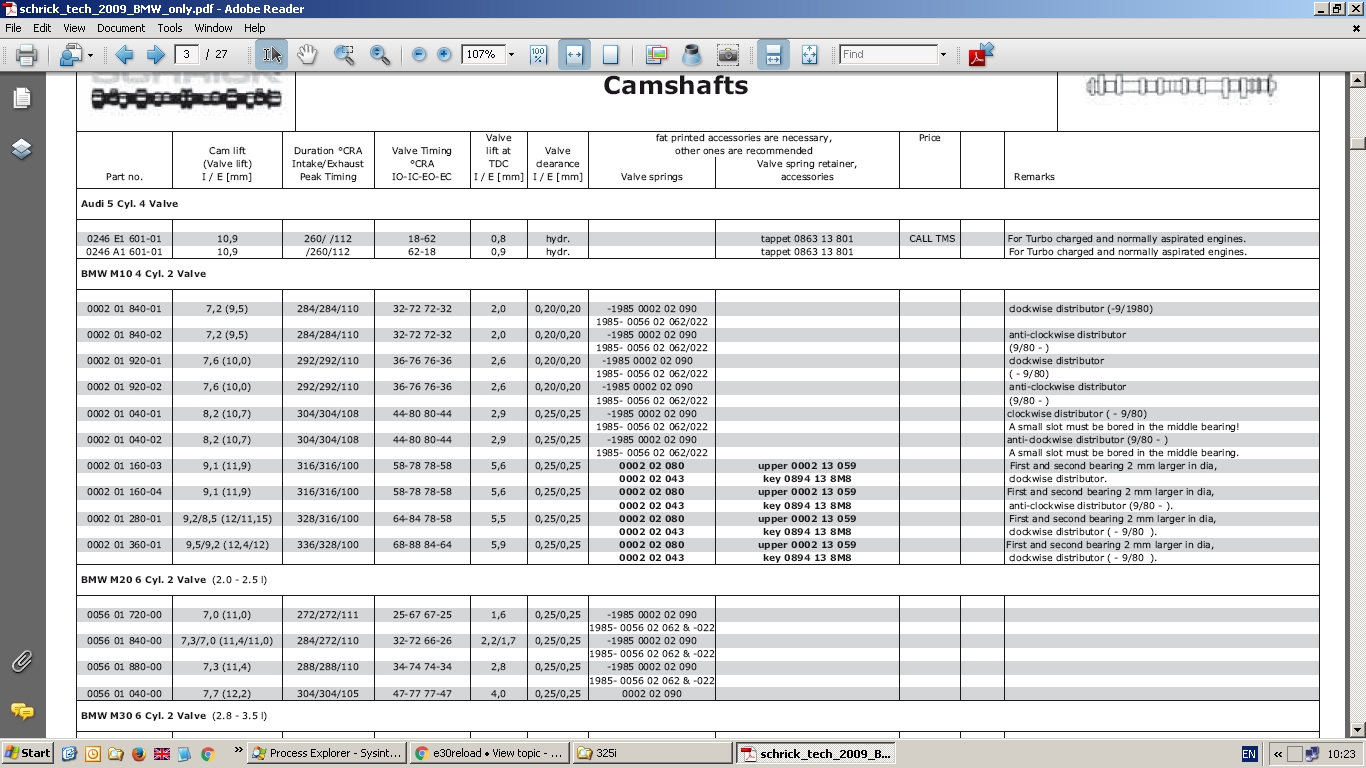The height and width of the screenshot is (768, 1366).
Task: Set zoom to actual size (100%)
Action: point(538,55)
